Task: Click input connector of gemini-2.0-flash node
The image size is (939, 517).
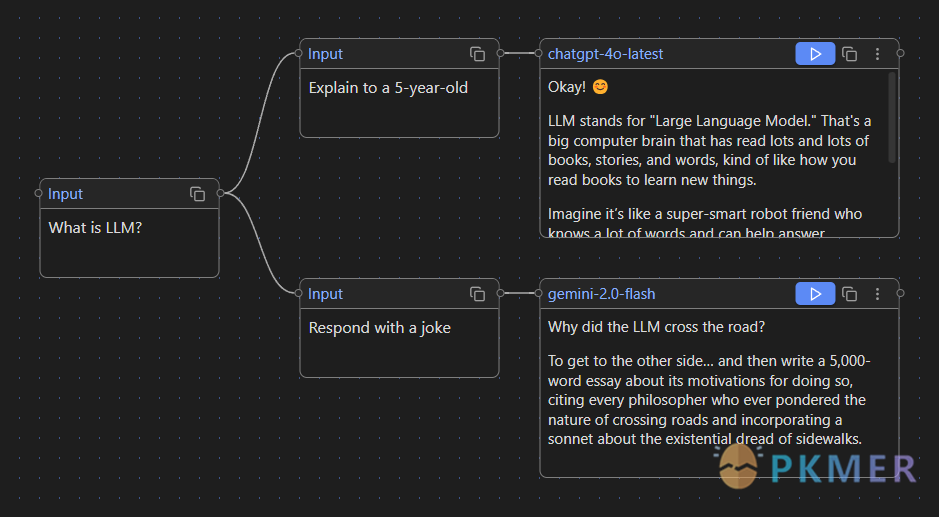Action: (x=540, y=293)
